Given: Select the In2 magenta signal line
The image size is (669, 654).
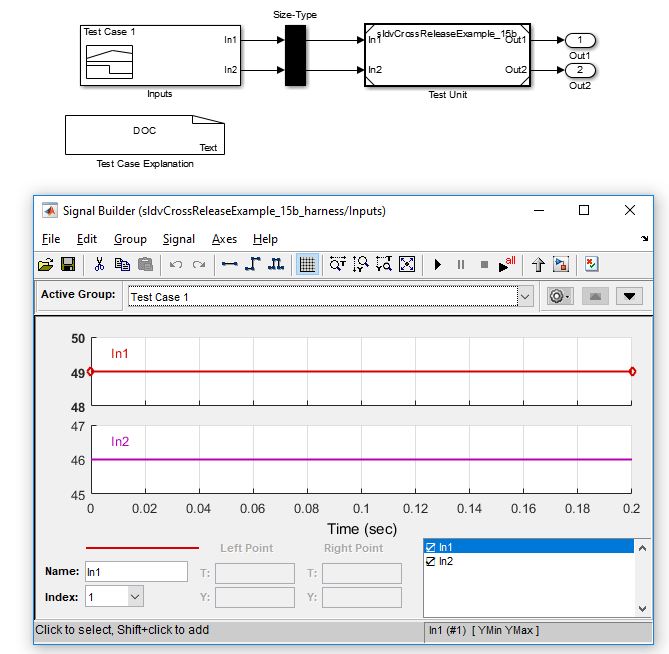Looking at the screenshot, I should coord(361,459).
